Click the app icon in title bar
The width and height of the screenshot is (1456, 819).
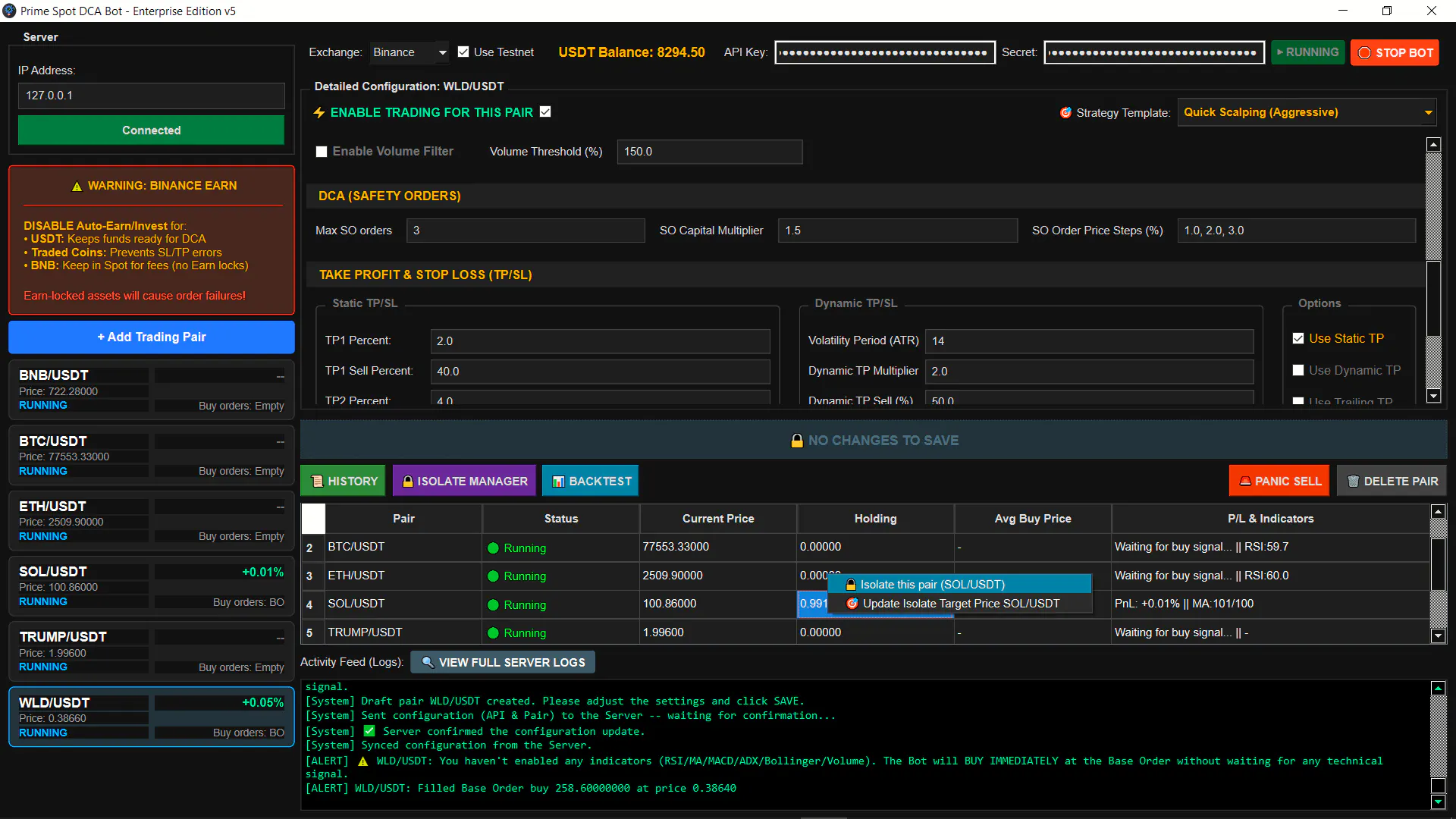pyautogui.click(x=9, y=11)
